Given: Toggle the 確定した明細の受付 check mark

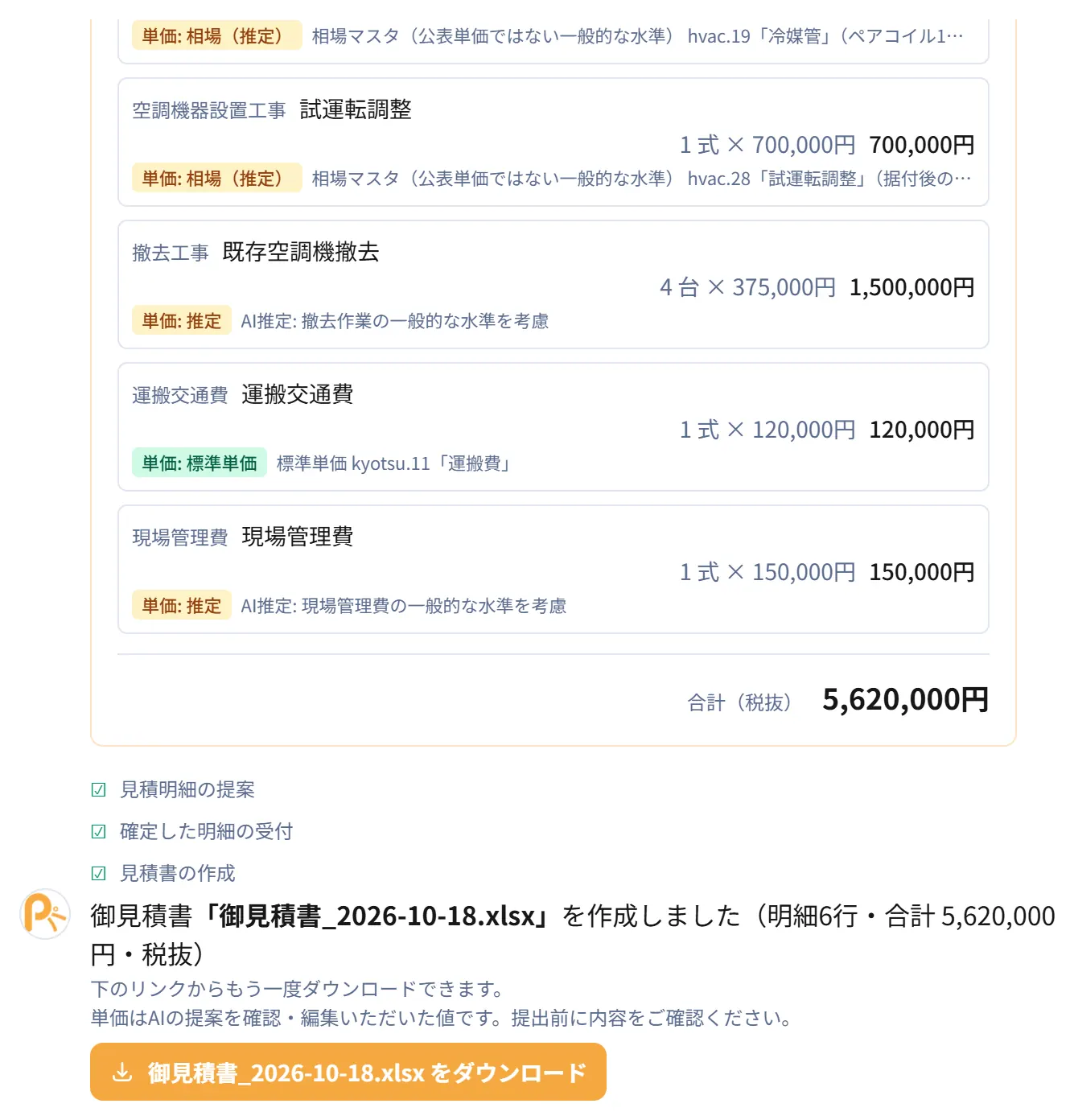Looking at the screenshot, I should click(98, 832).
